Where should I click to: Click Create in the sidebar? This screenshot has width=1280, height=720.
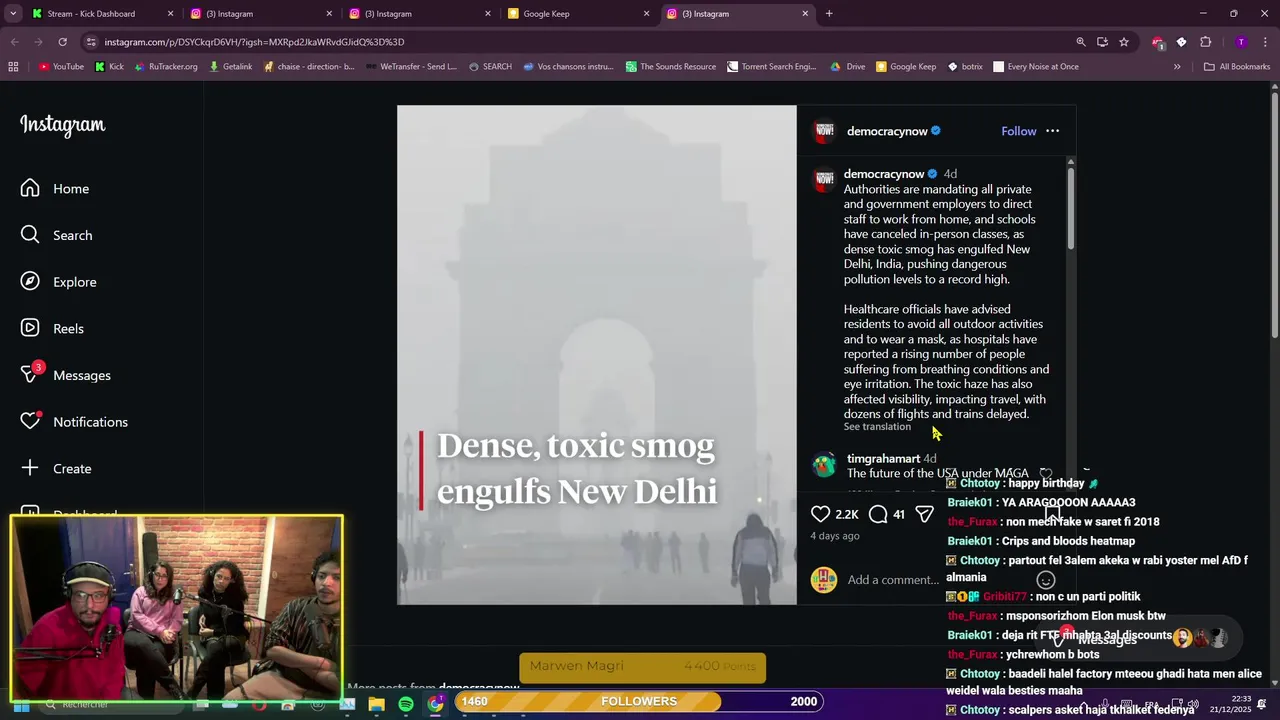coord(57,468)
